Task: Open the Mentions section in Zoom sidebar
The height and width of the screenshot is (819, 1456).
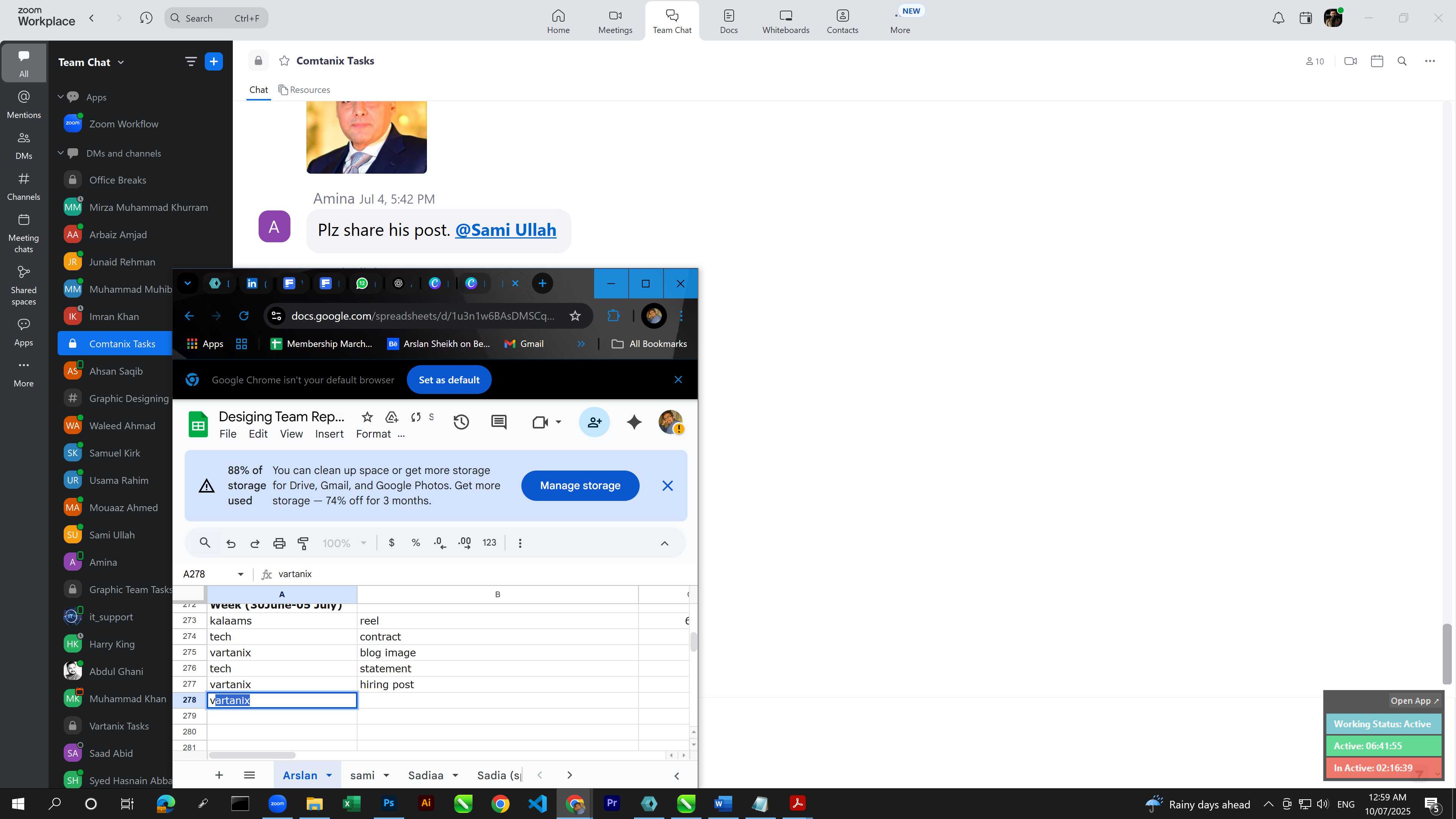Action: point(24,105)
